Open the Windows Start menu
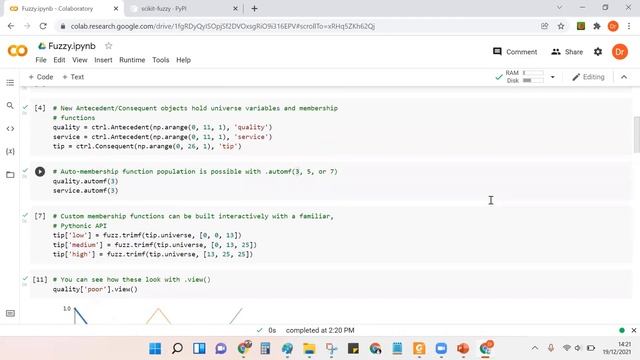This screenshot has height=360, width=640. pyautogui.click(x=155, y=349)
